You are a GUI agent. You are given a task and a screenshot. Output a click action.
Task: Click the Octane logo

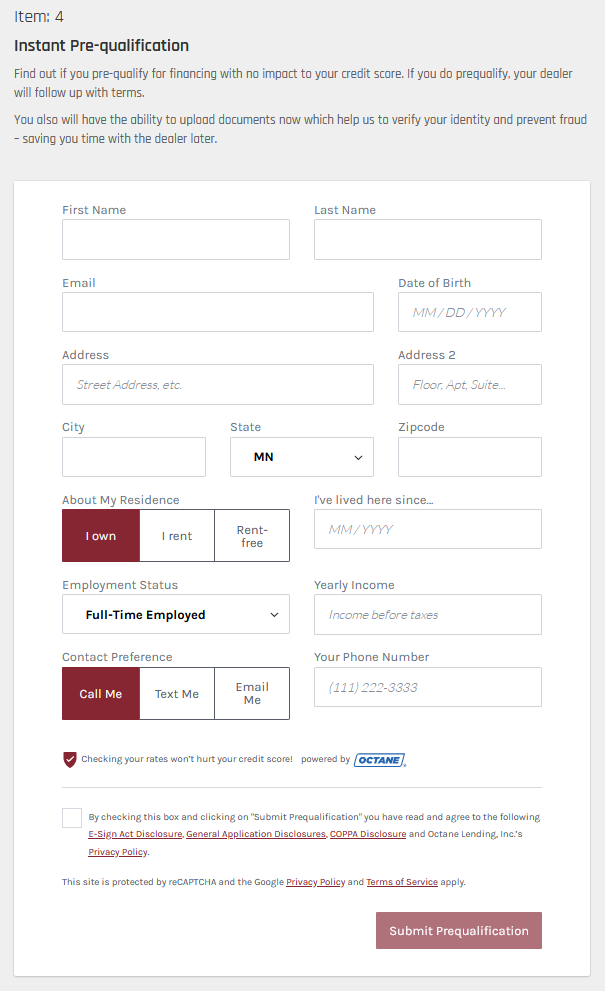380,760
